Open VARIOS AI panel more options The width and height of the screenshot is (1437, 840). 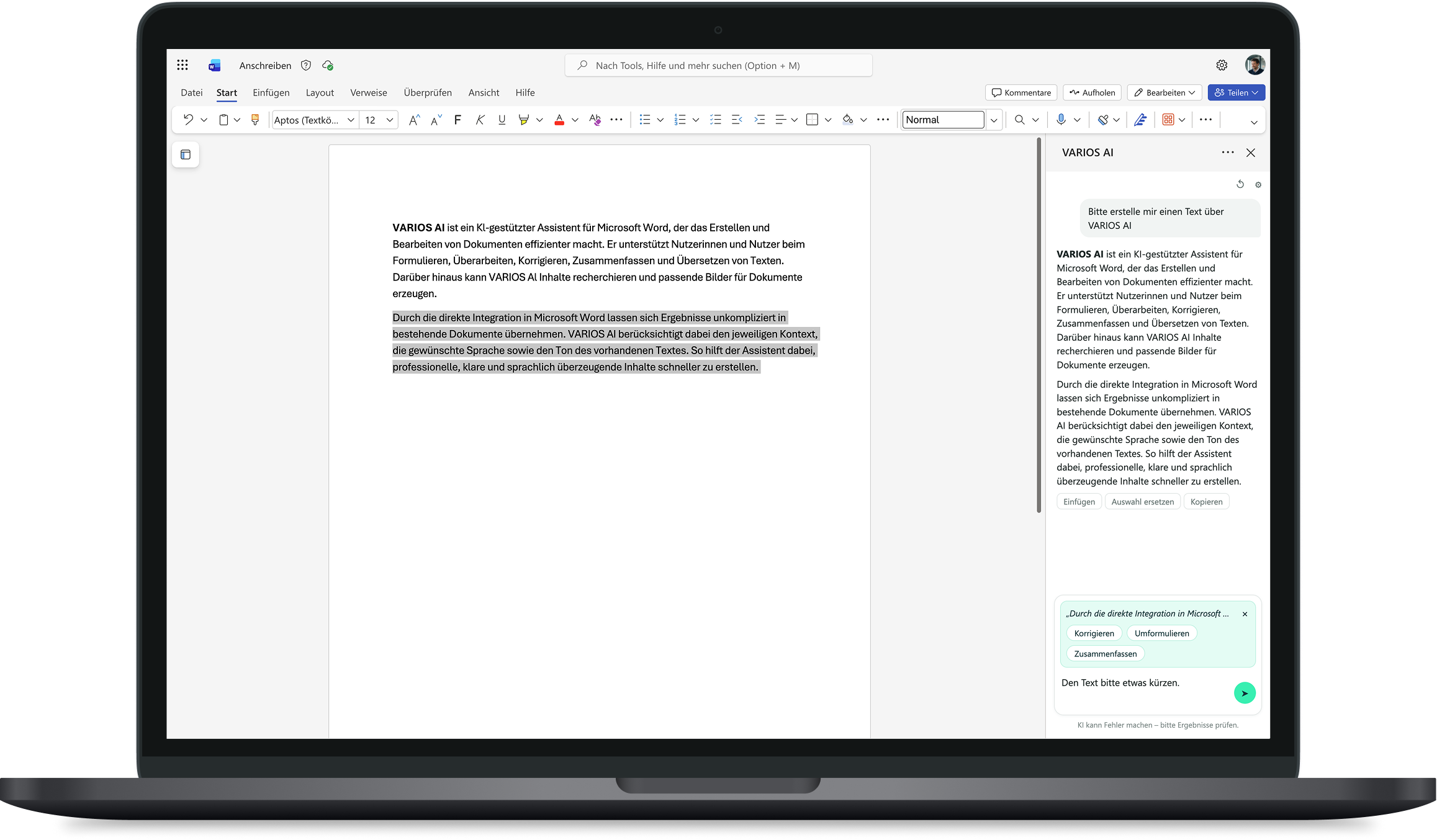click(x=1228, y=153)
